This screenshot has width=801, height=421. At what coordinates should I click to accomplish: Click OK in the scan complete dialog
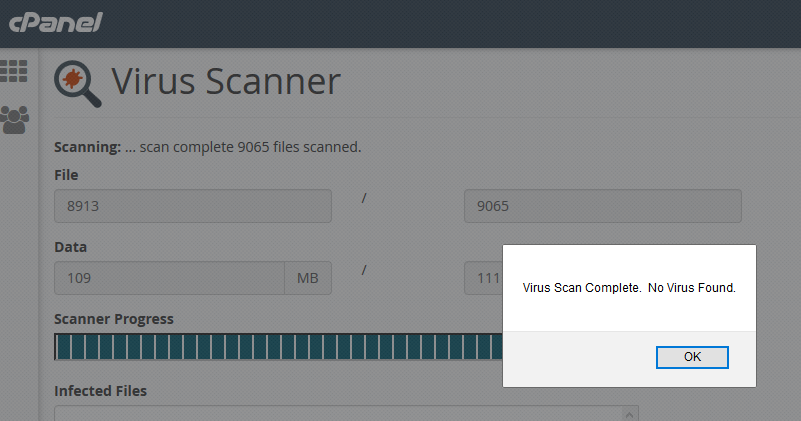(692, 357)
